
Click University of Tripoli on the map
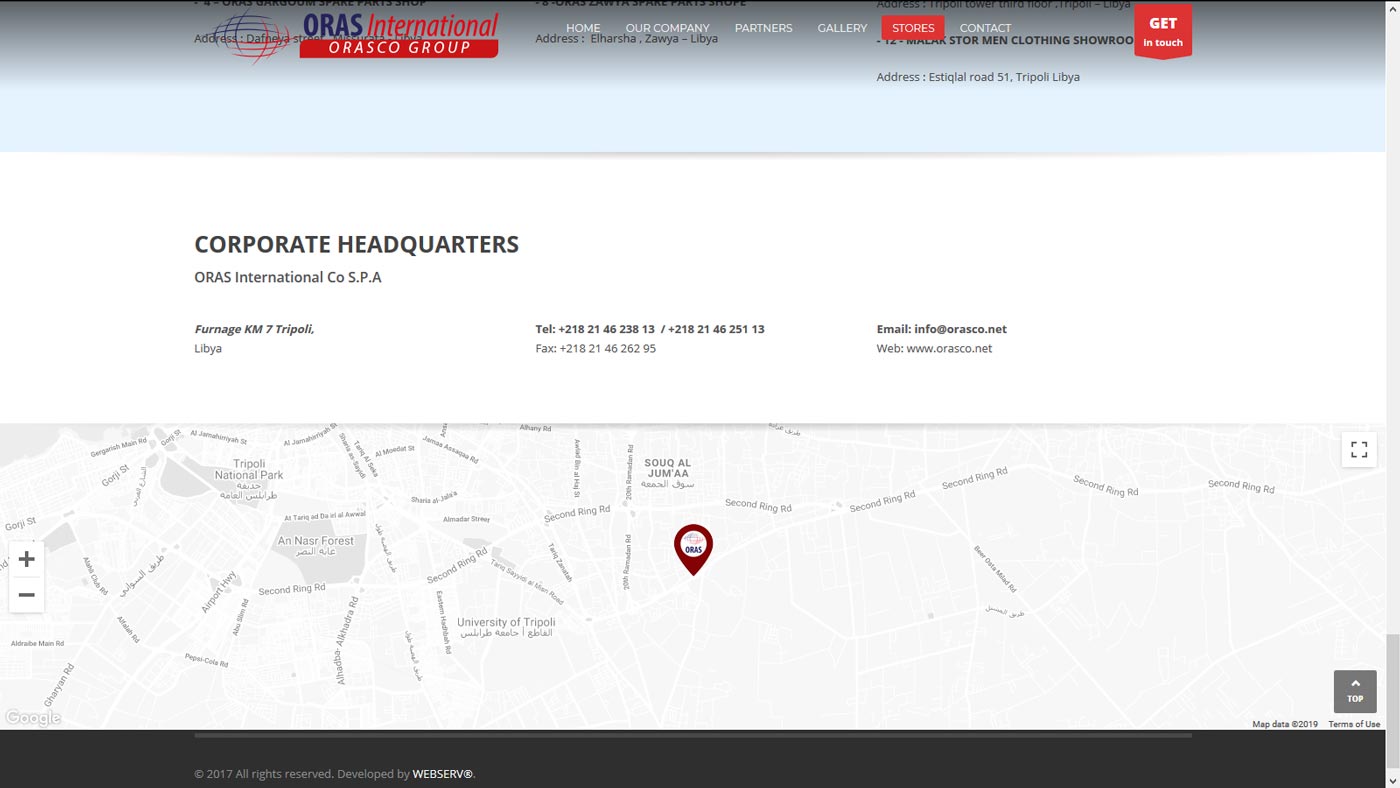tap(506, 622)
